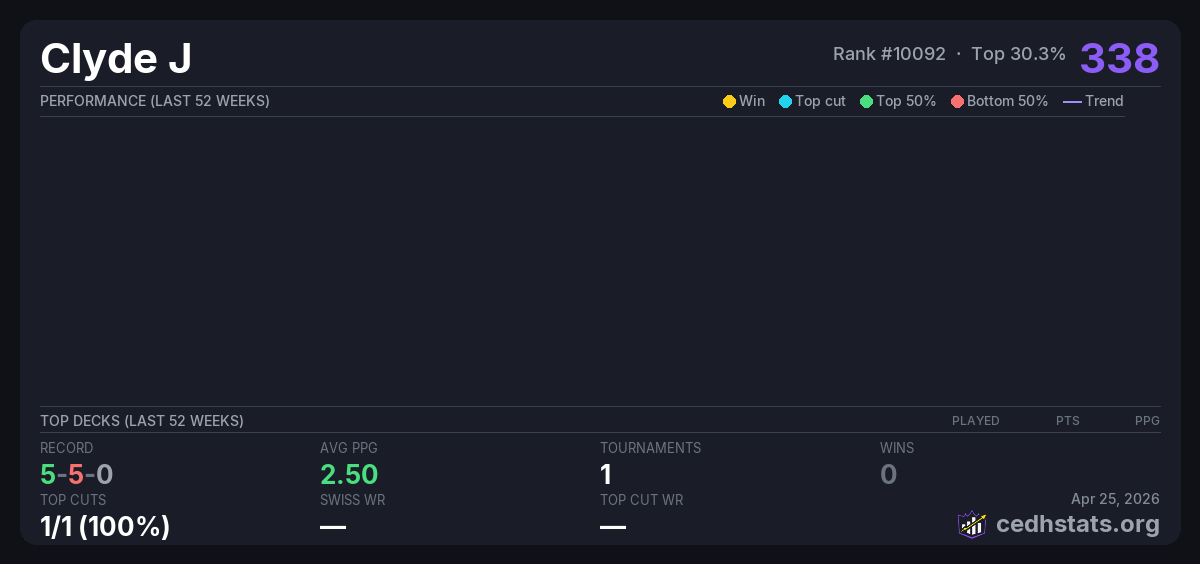
Task: Click the yellow Win legend dot
Action: coord(729,101)
